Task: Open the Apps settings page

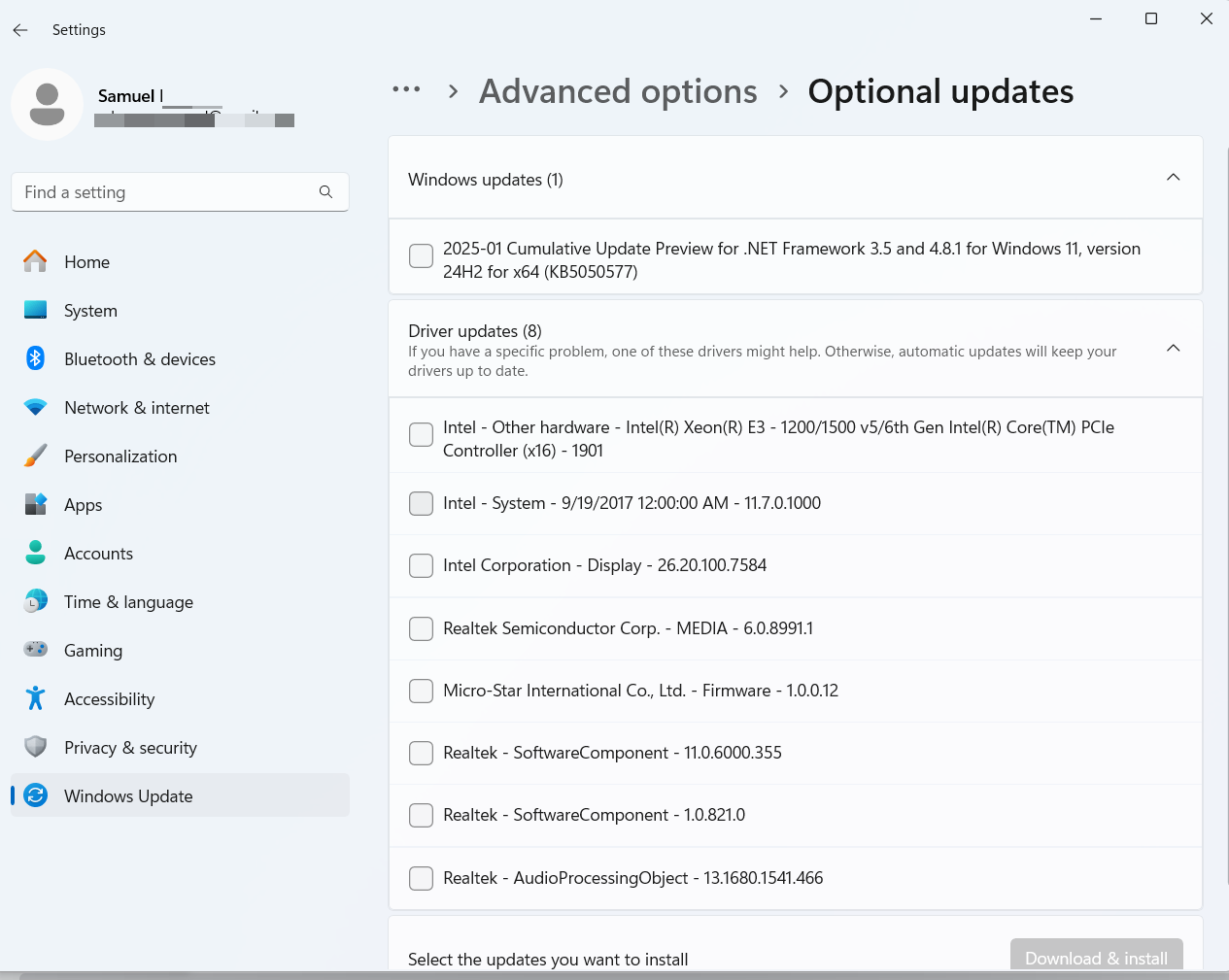Action: (83, 505)
